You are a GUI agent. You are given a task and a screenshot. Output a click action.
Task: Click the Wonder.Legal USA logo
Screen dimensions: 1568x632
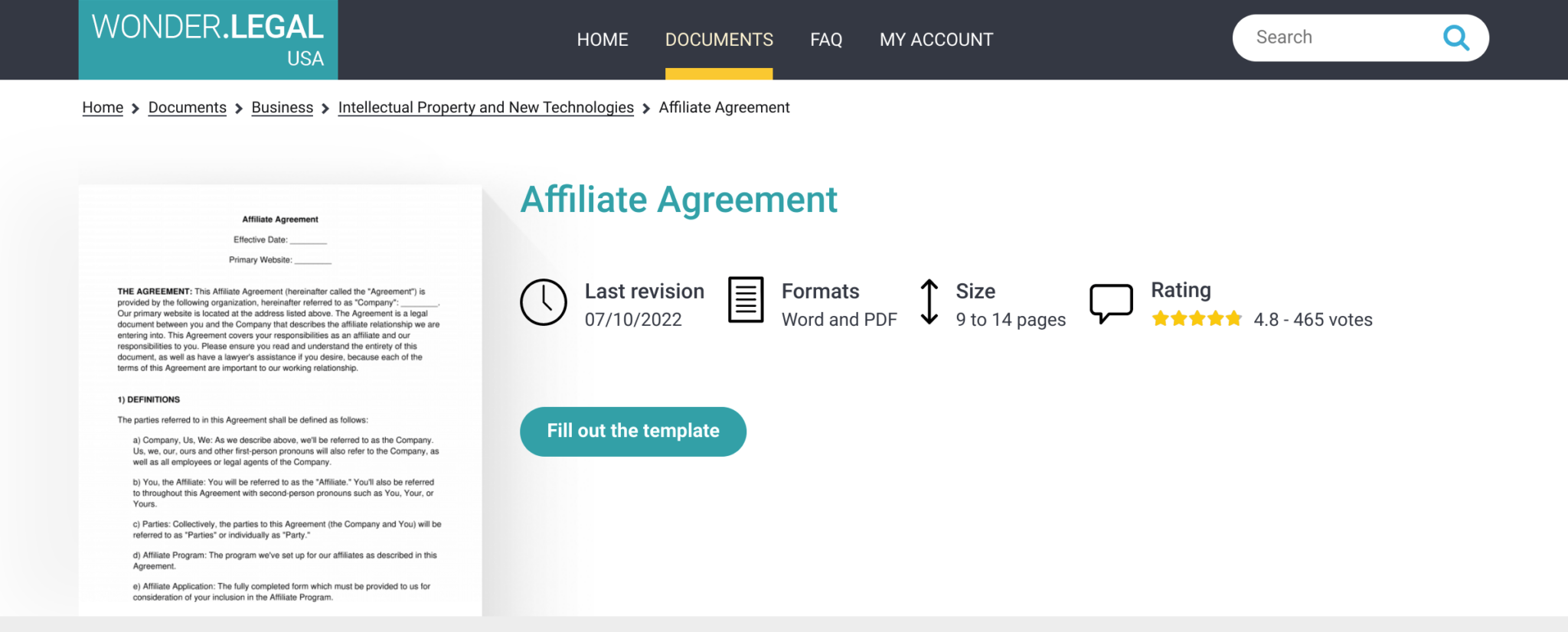click(x=207, y=38)
